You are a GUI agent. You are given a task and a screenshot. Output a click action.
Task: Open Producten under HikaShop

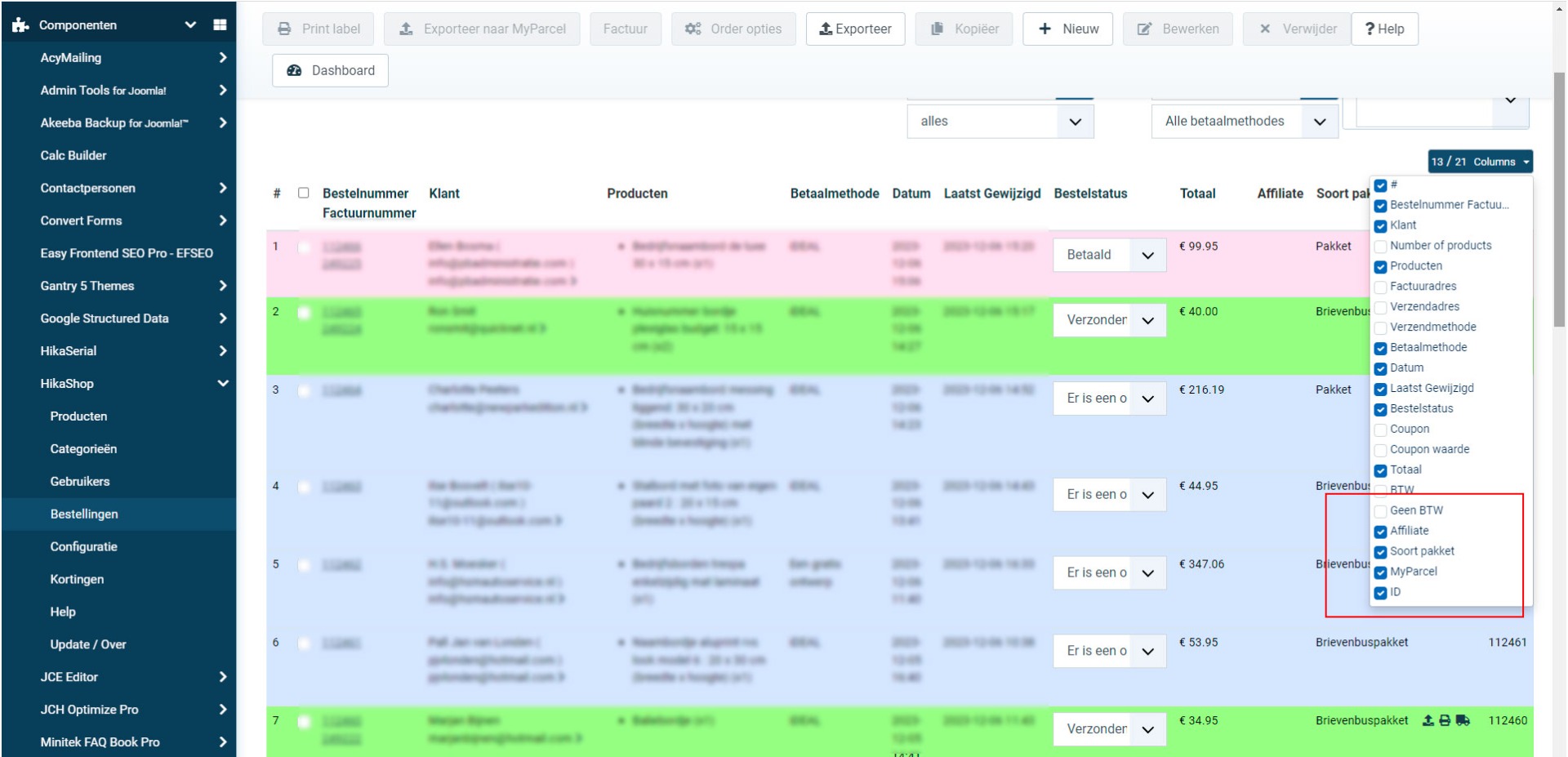(78, 416)
